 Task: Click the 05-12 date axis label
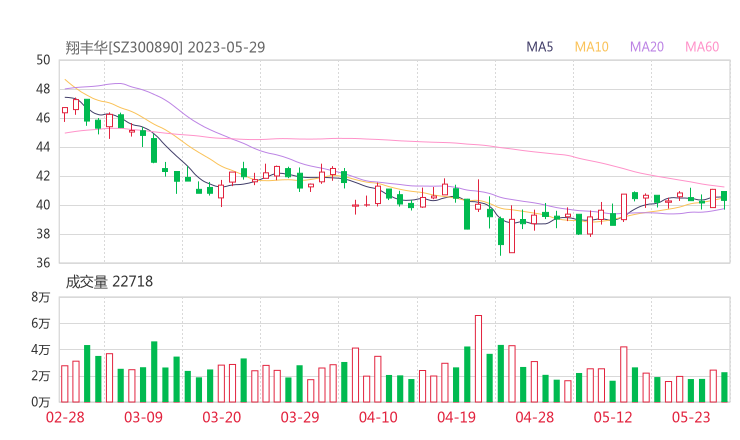tap(613, 417)
